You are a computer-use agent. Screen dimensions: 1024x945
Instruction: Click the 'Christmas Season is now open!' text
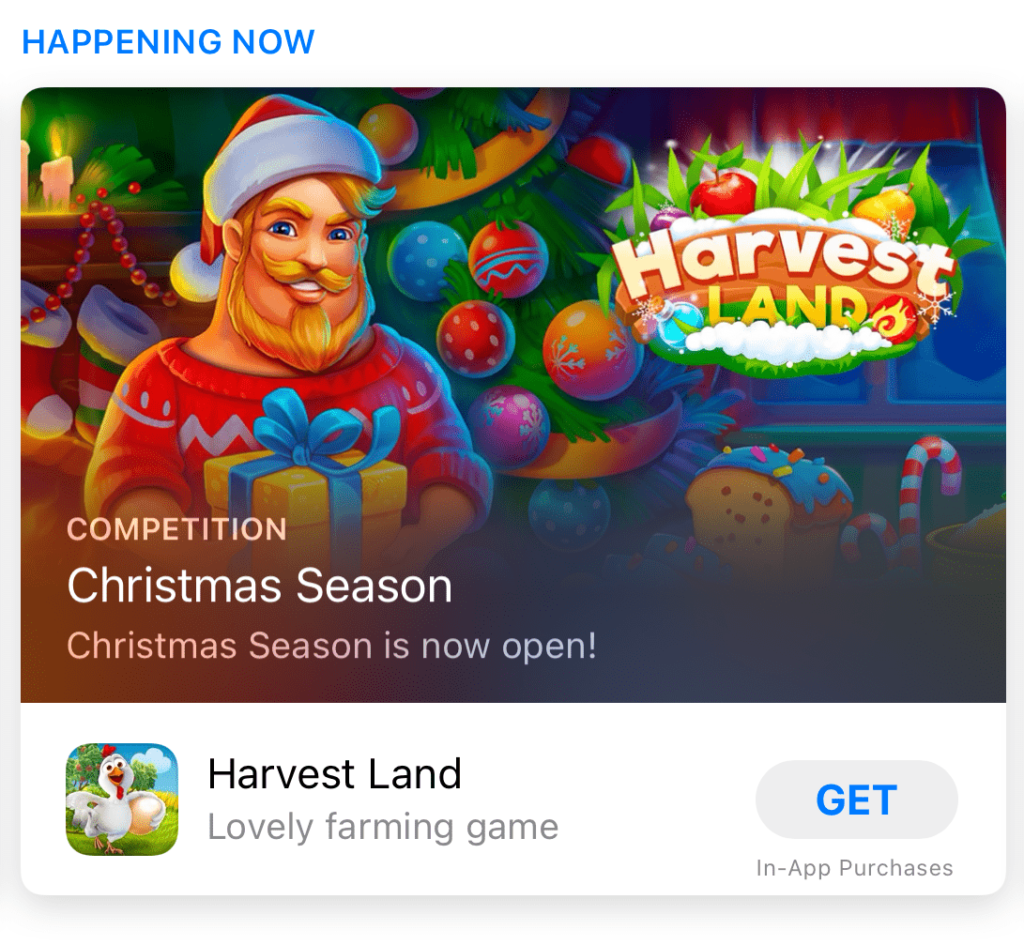click(332, 646)
